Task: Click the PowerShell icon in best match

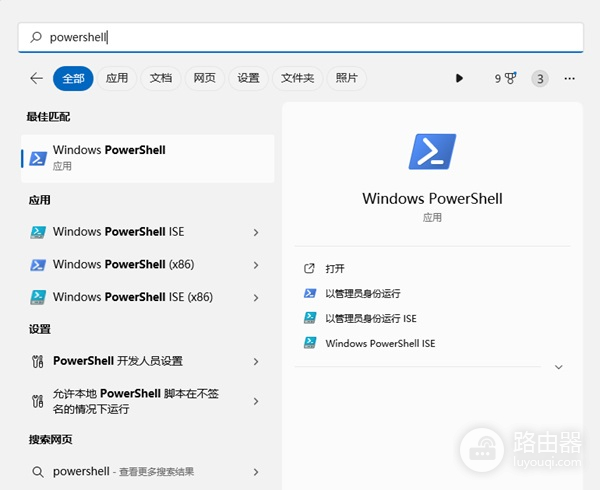Action: (38, 158)
